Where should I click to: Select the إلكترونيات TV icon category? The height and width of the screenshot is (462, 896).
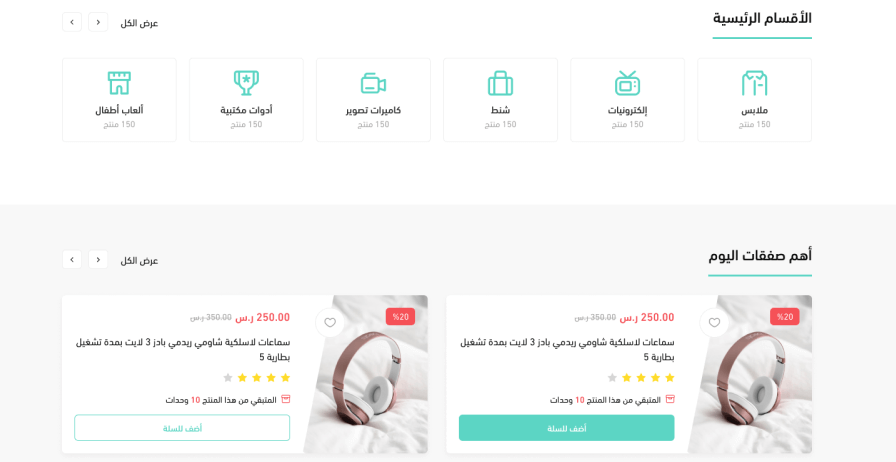[627, 83]
